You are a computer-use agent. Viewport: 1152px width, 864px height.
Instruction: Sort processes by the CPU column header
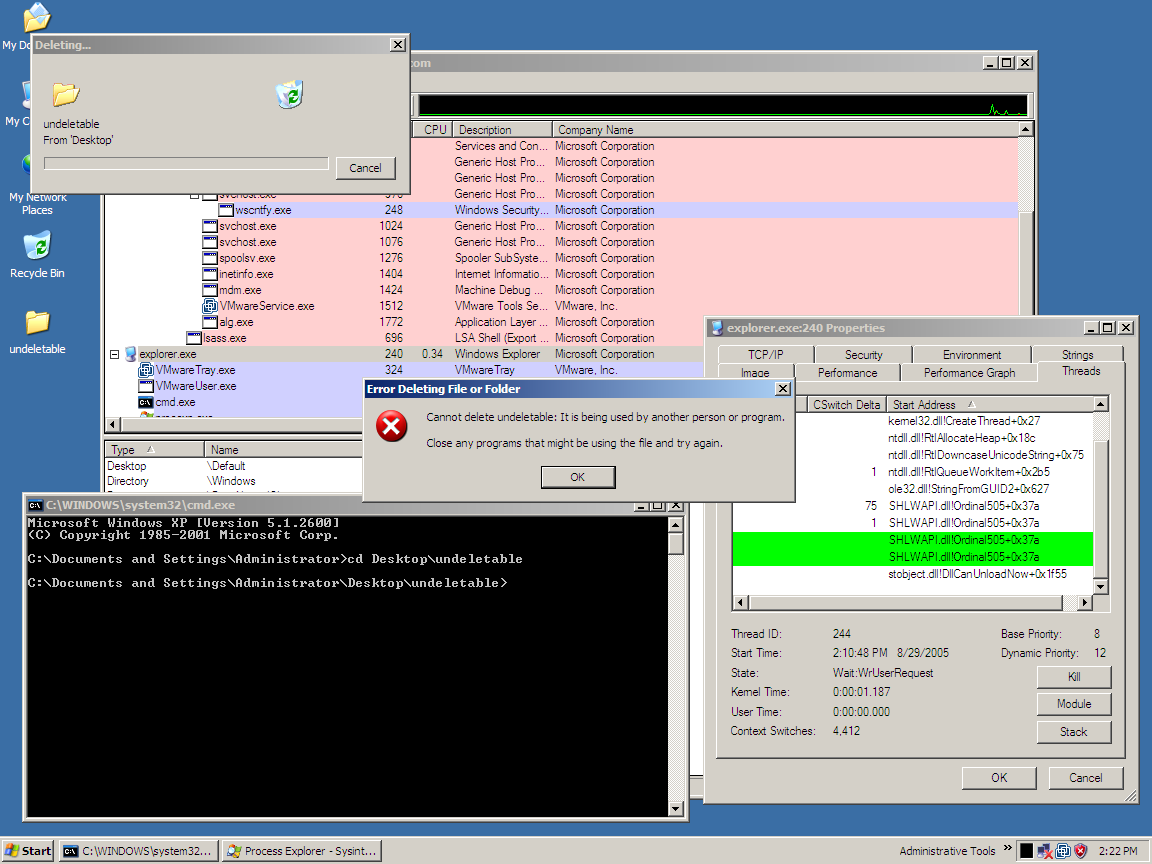[433, 129]
